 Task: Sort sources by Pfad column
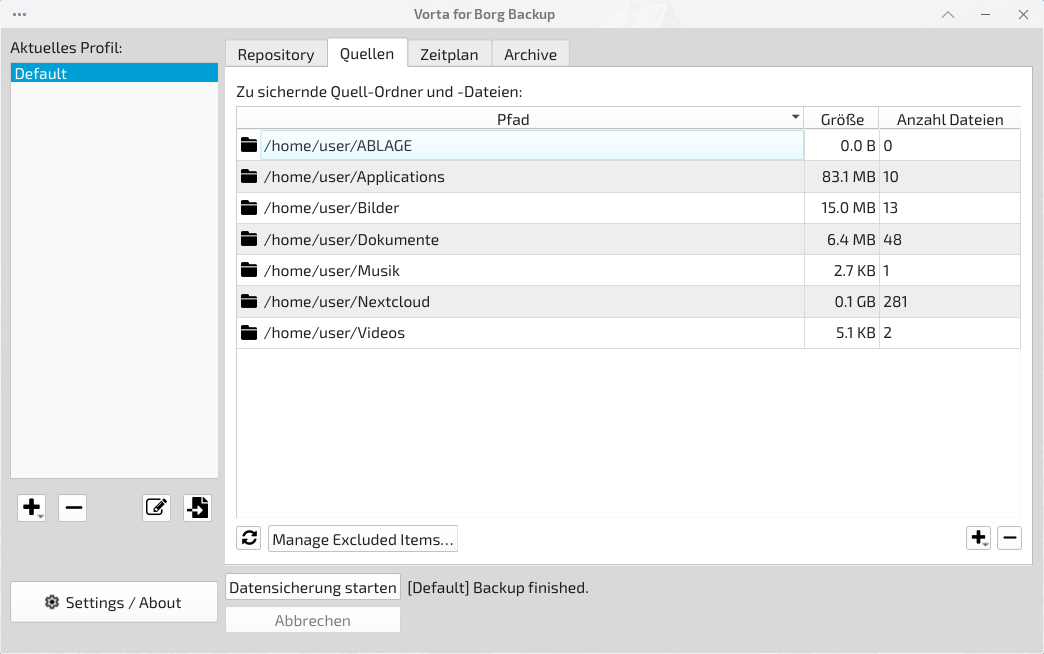513,119
